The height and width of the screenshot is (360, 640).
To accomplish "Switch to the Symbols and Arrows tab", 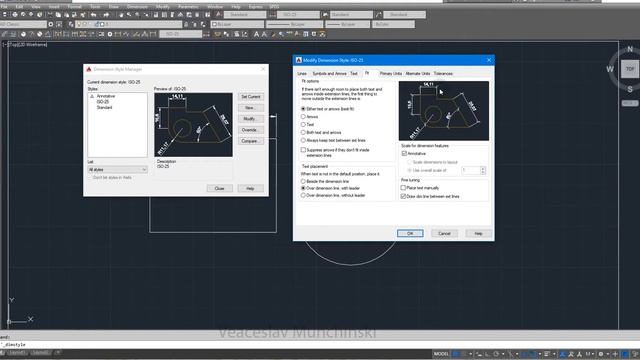I will coord(329,73).
